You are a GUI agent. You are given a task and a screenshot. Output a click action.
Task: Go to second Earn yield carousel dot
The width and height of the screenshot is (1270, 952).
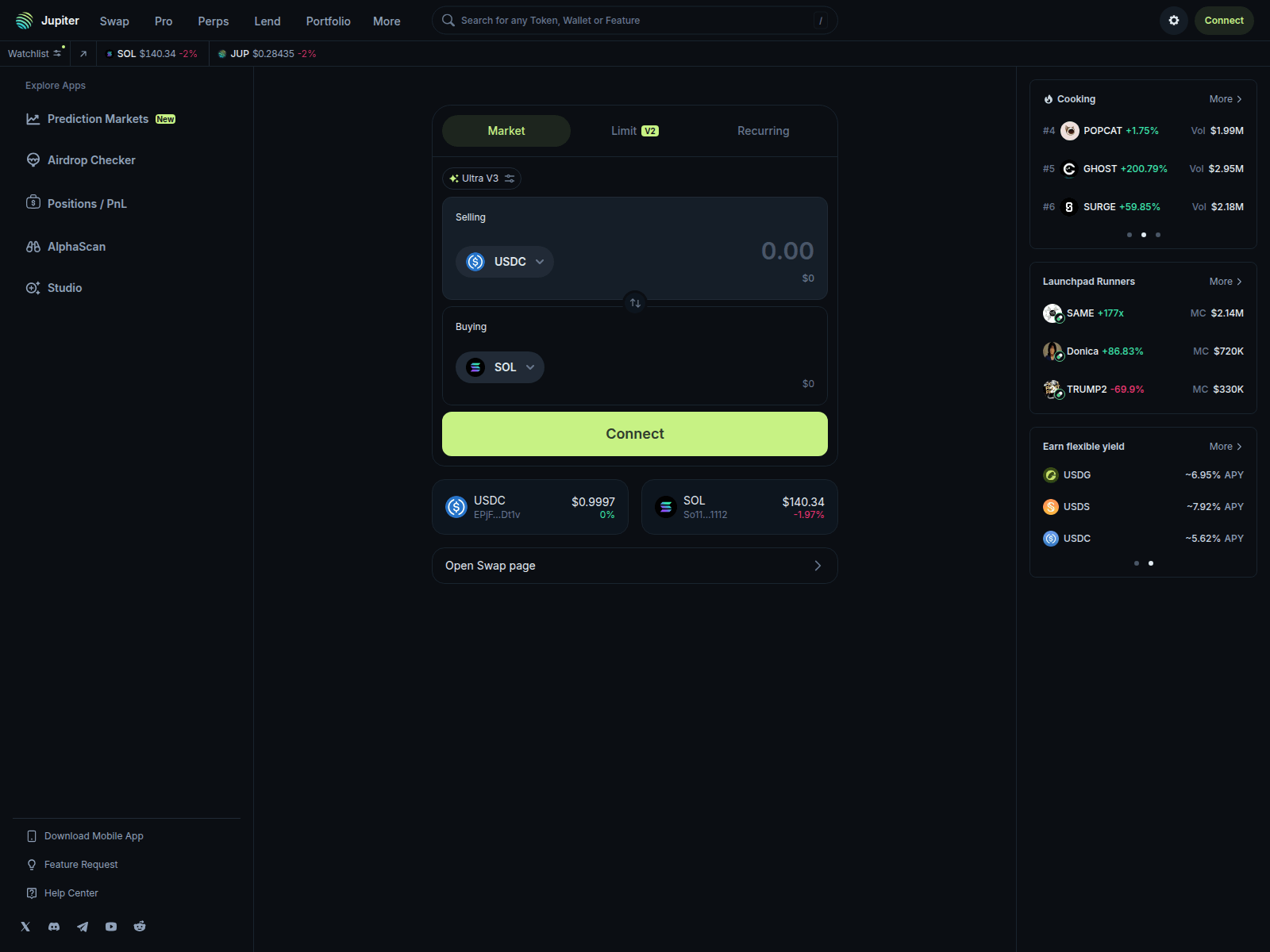click(x=1151, y=563)
